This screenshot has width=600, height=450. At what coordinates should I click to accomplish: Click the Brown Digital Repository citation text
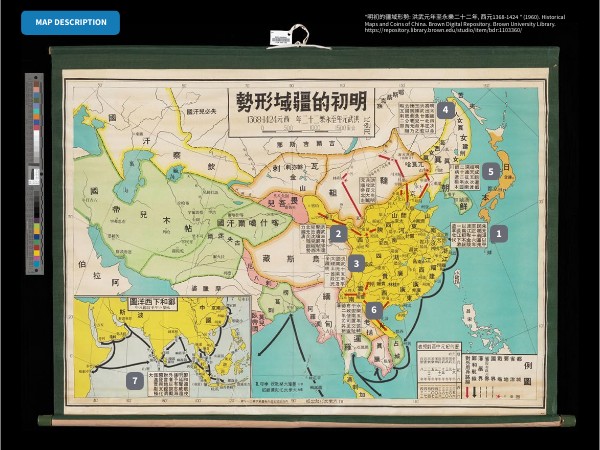(470, 21)
